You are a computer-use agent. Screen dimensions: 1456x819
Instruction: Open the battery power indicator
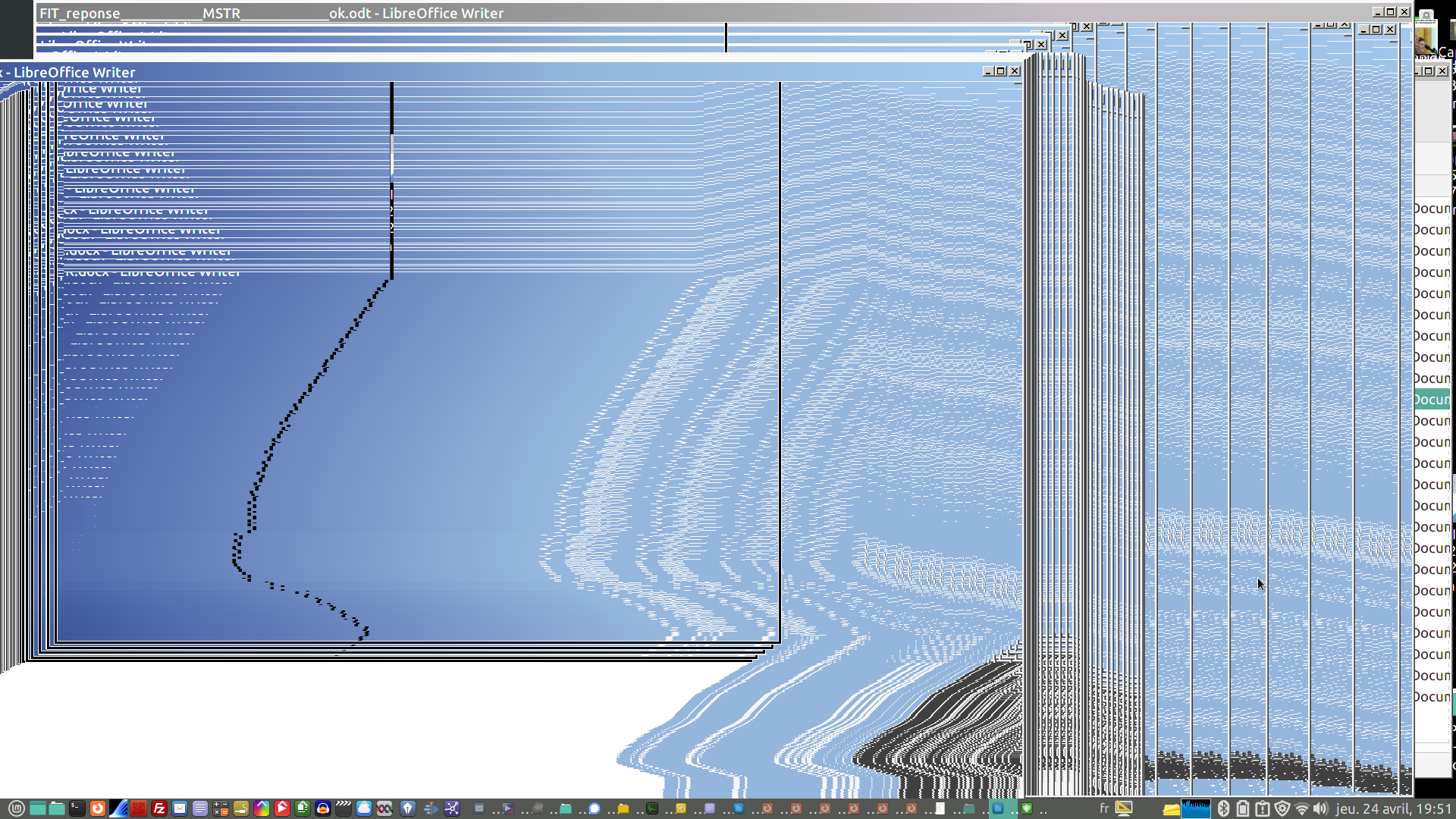coord(1243,808)
